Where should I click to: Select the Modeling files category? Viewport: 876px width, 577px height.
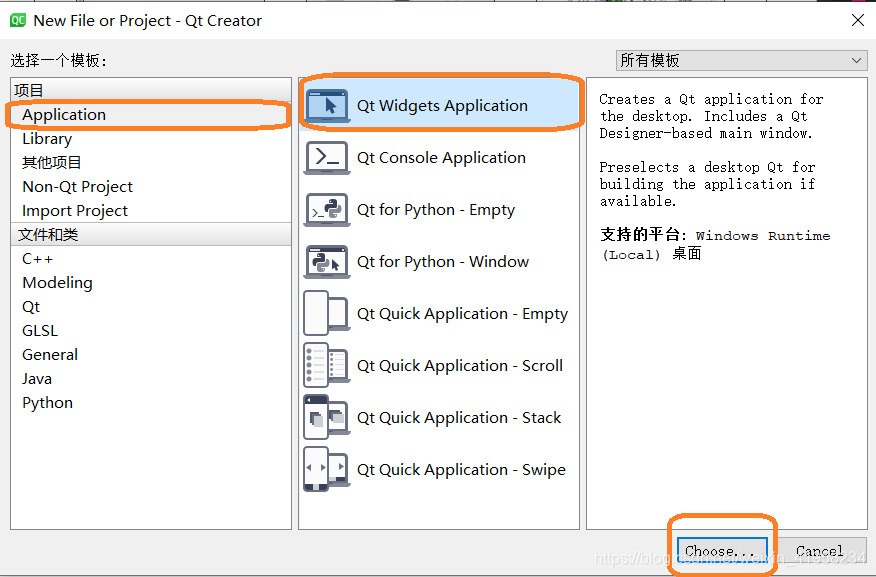click(x=151, y=283)
